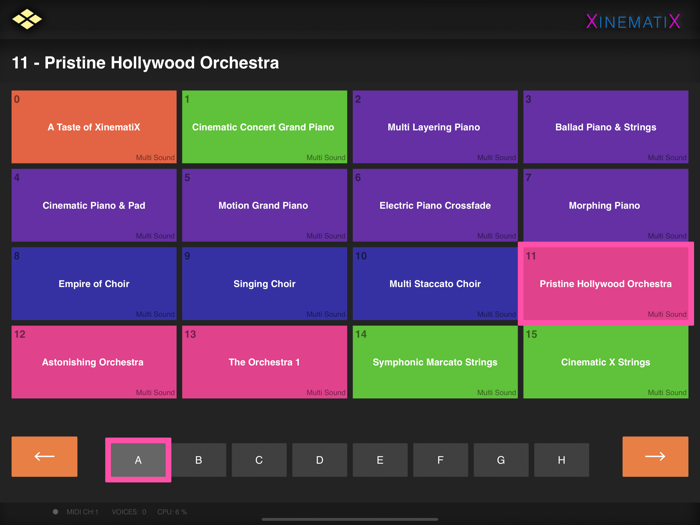This screenshot has width=700, height=525.
Task: Click the VOICES: 0 status readout
Action: pyautogui.click(x=129, y=512)
